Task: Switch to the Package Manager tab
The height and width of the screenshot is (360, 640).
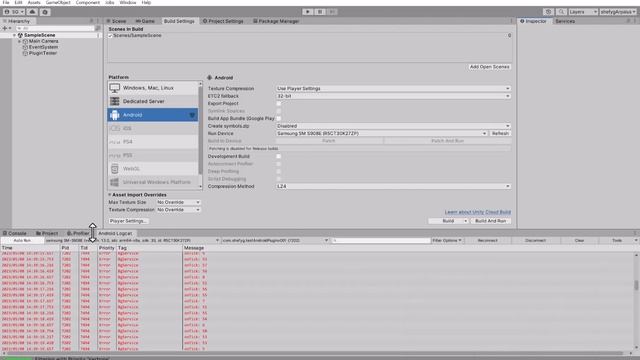Action: tap(276, 21)
